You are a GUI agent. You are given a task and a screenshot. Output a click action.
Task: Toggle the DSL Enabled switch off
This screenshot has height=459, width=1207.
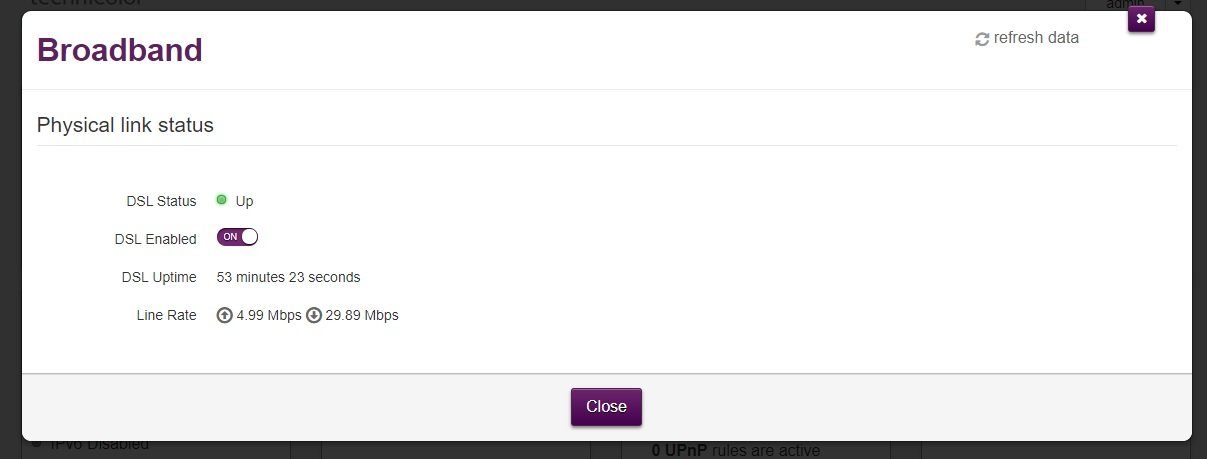coord(238,237)
